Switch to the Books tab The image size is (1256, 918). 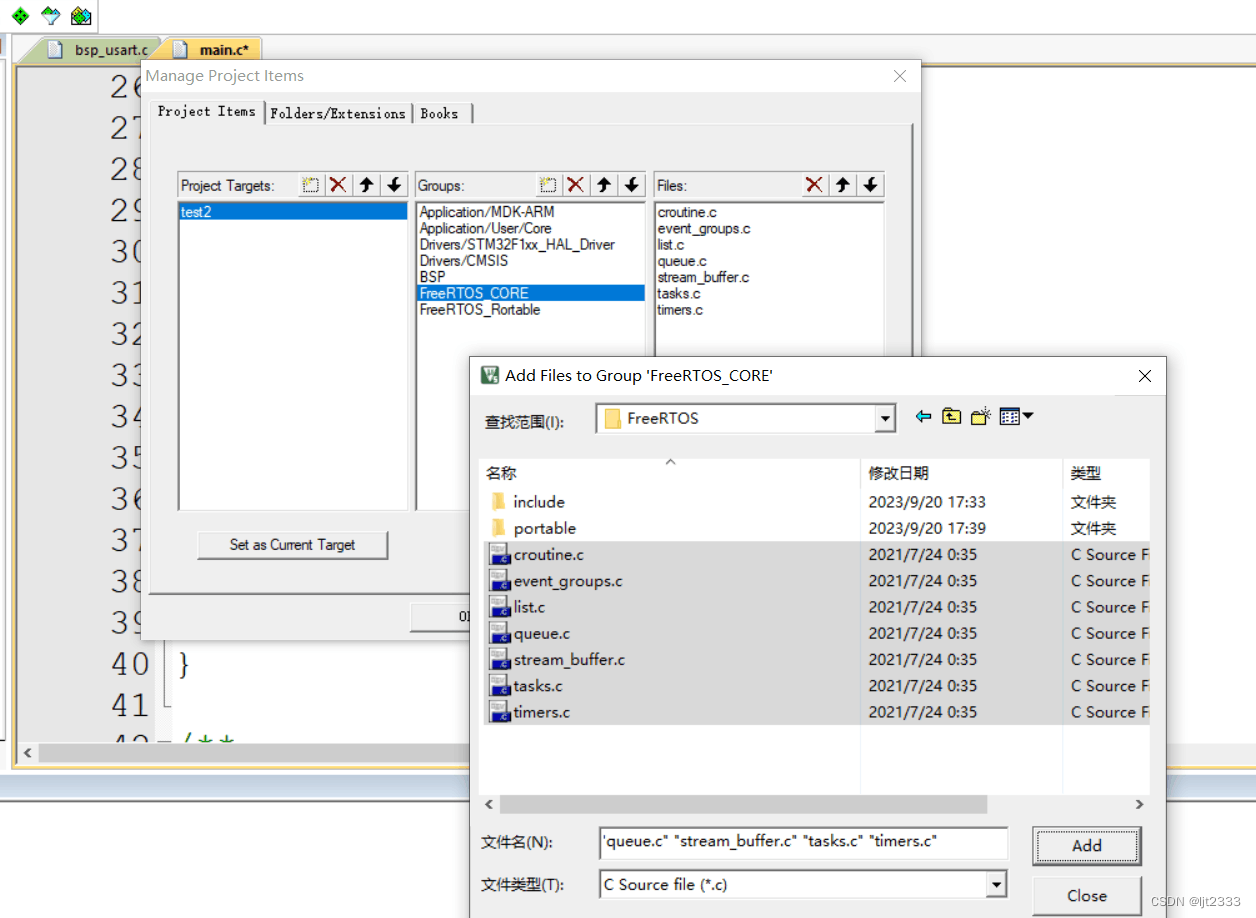440,112
